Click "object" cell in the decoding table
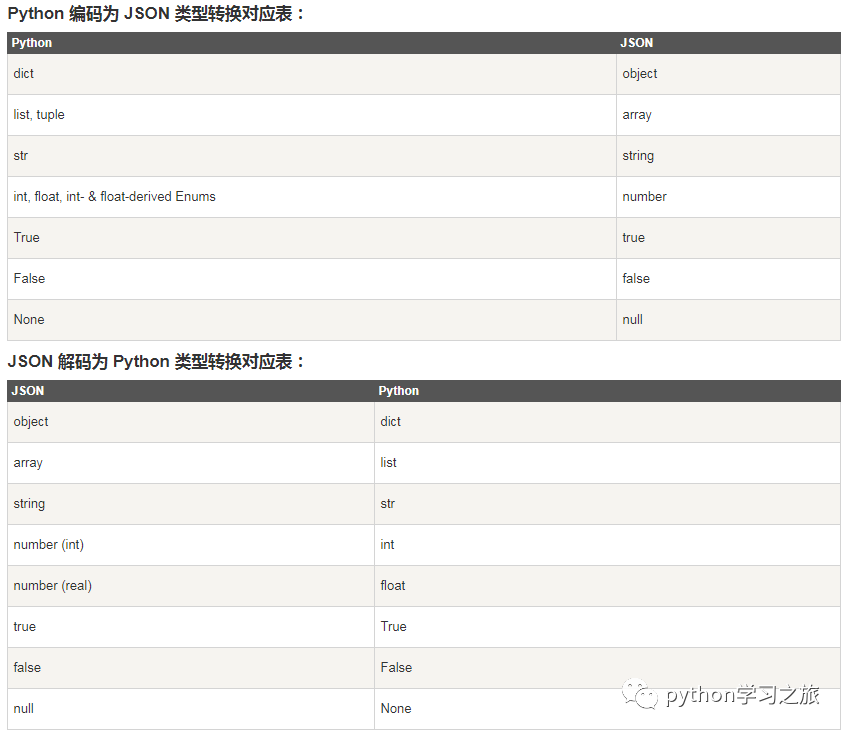The image size is (847, 734). click(191, 422)
